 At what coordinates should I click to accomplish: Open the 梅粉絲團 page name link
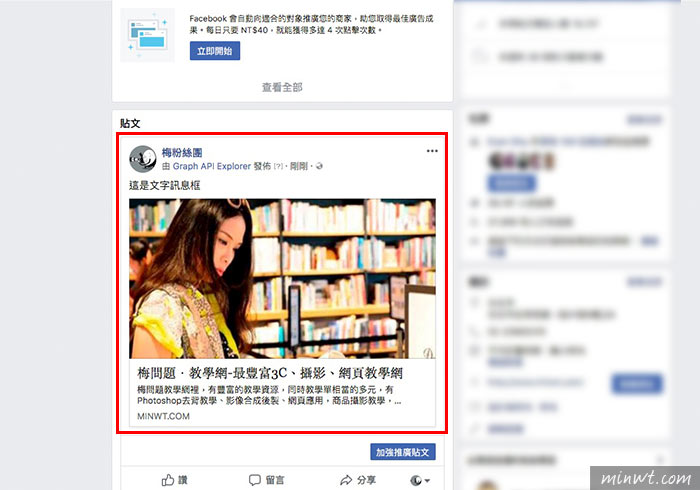point(182,153)
